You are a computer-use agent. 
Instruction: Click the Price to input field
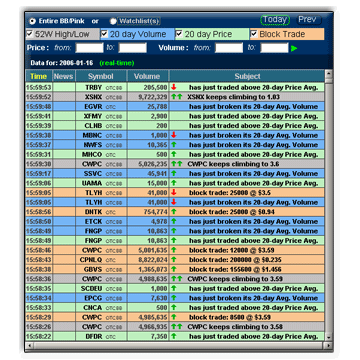[133, 48]
